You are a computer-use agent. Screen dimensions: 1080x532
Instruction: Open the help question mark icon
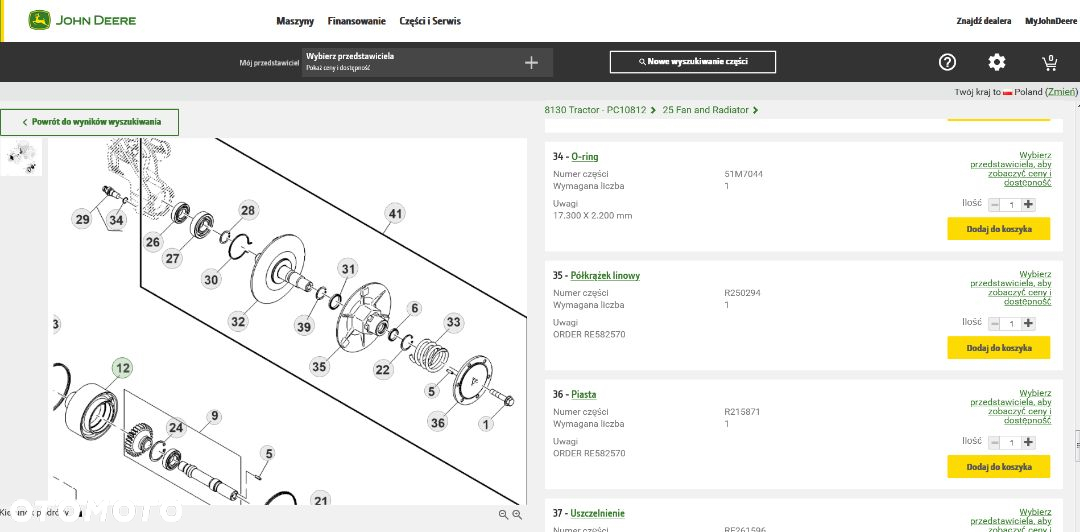pos(947,62)
